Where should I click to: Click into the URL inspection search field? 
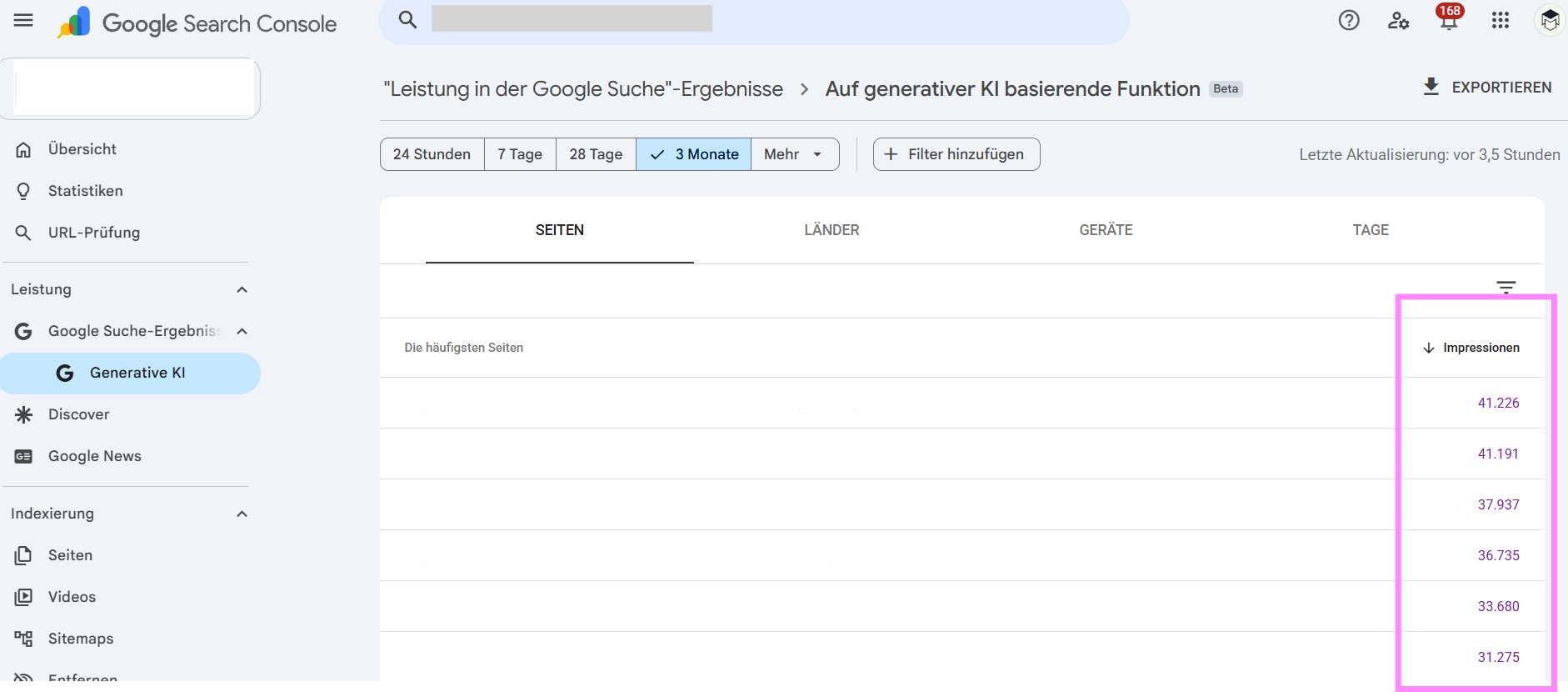[753, 19]
